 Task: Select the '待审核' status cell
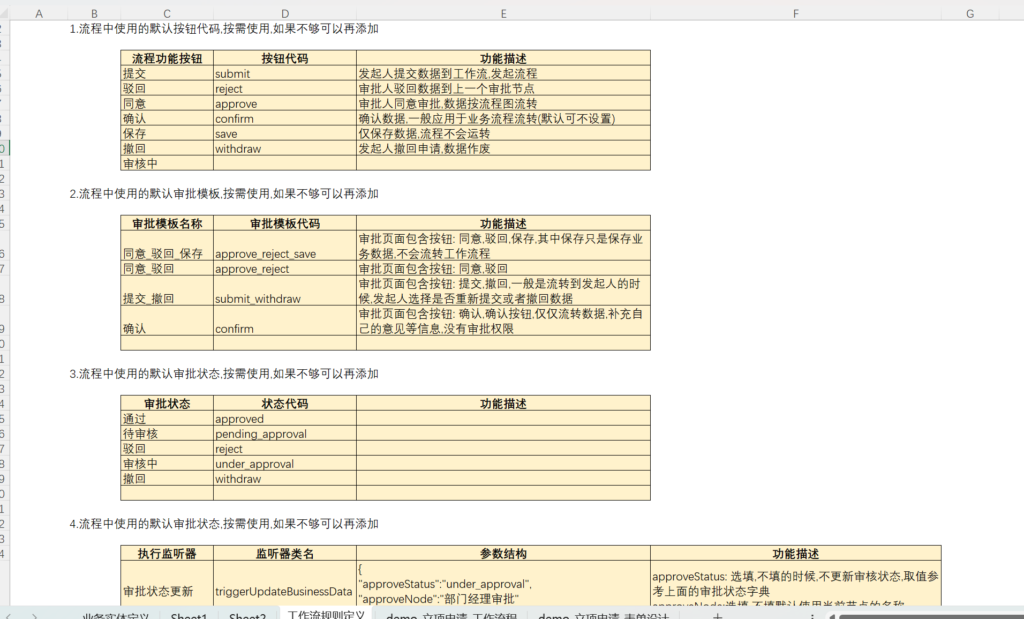click(167, 434)
